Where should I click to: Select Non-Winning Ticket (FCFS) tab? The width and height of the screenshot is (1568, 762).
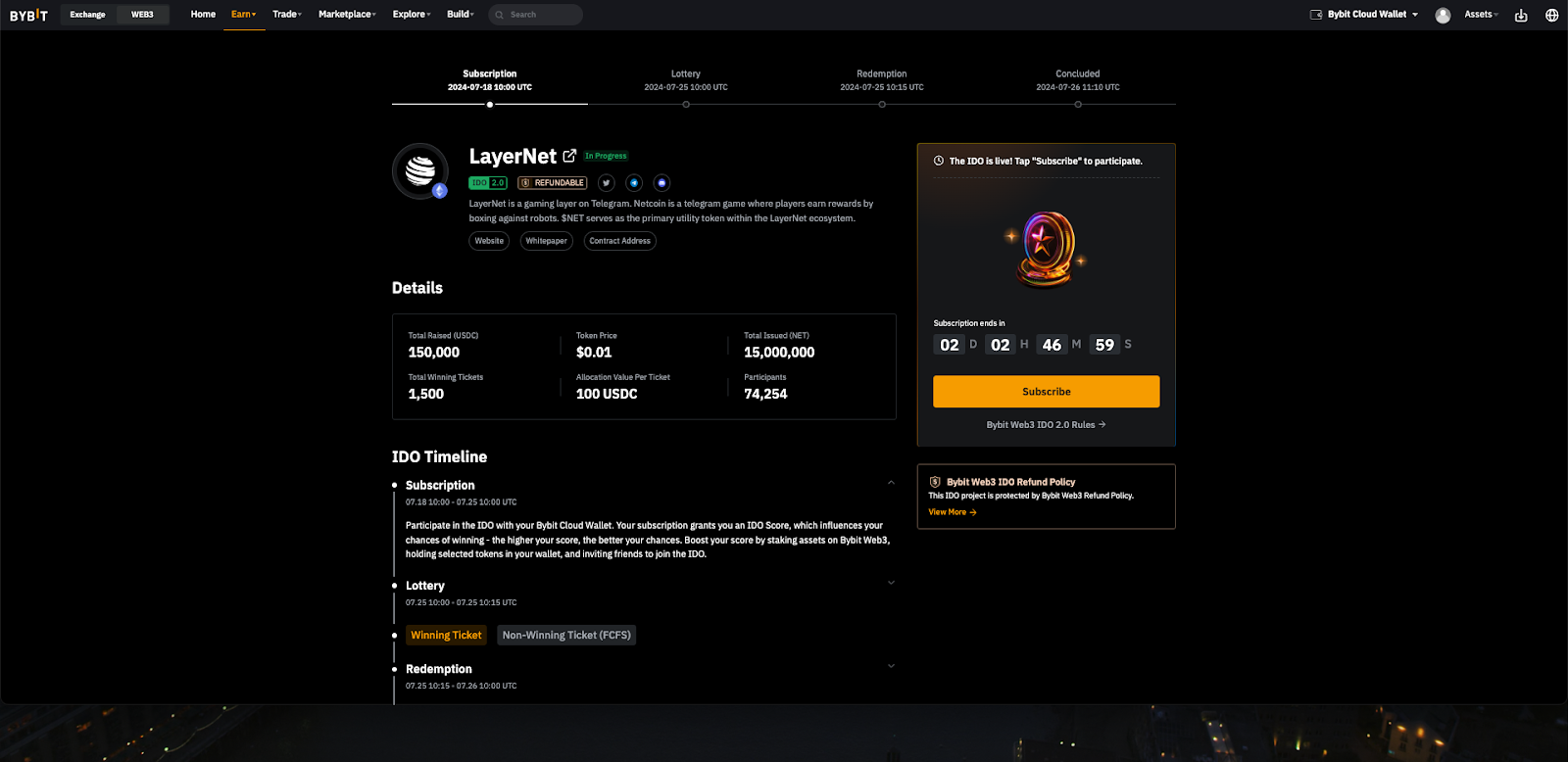click(566, 636)
